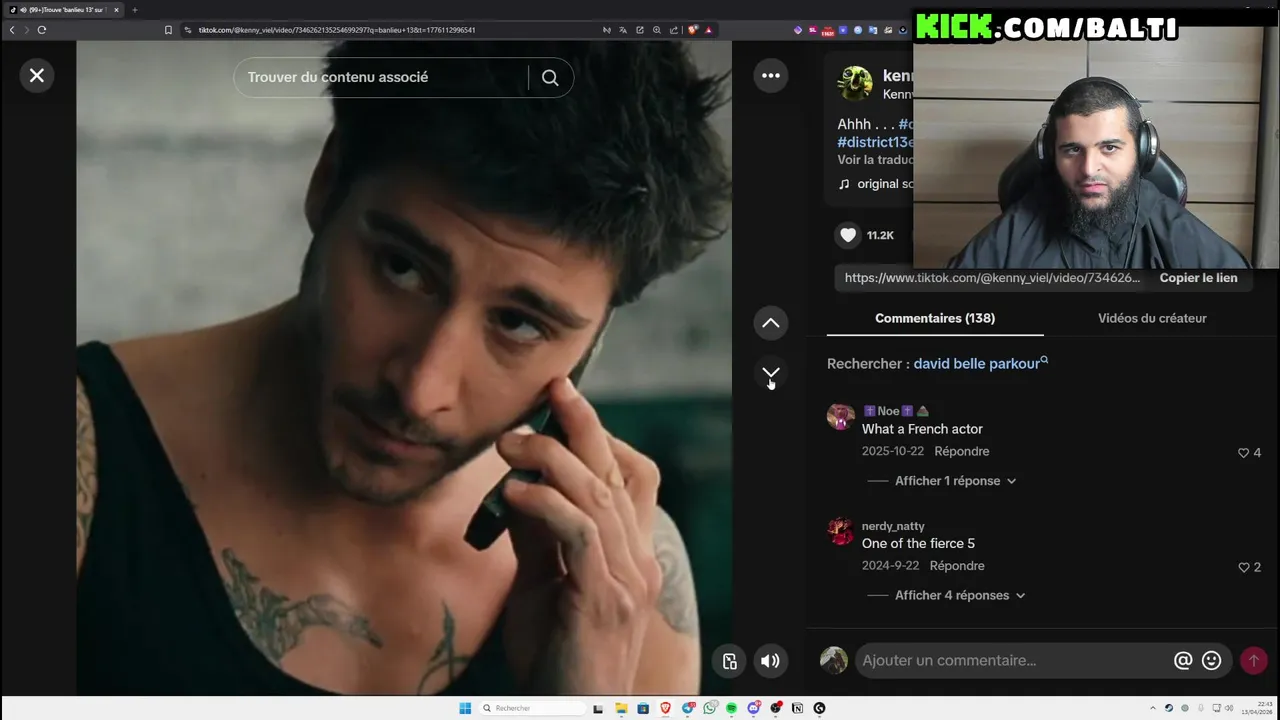1280x720 pixels.
Task: Open nerdy_natty's profile avatar
Action: coord(841,531)
